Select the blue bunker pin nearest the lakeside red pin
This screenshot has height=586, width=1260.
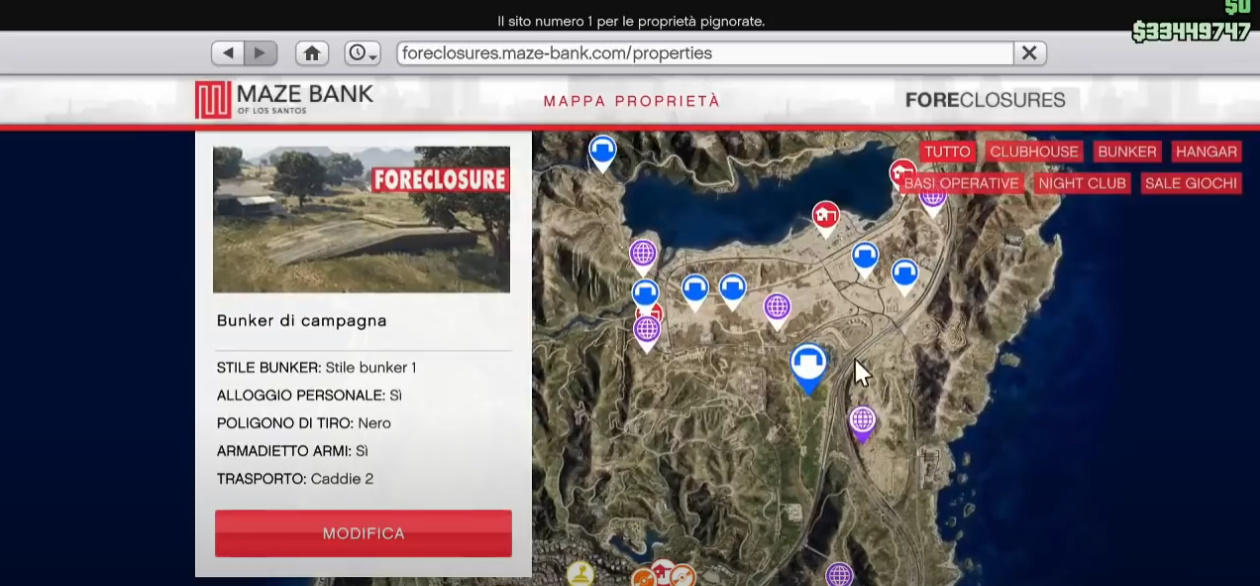(865, 258)
